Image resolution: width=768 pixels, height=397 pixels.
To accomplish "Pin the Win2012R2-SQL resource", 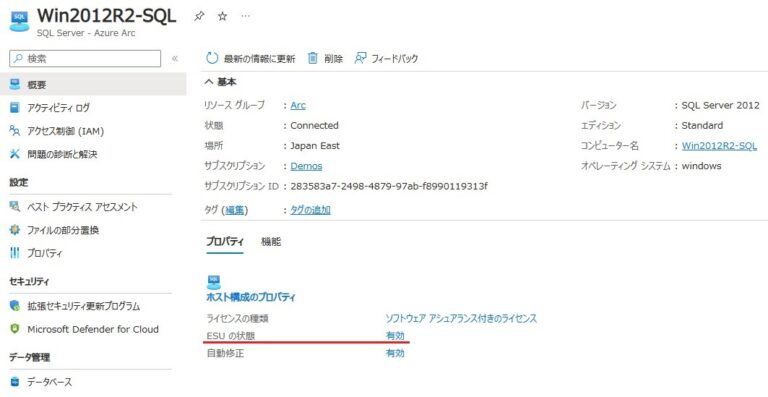I will 199,16.
